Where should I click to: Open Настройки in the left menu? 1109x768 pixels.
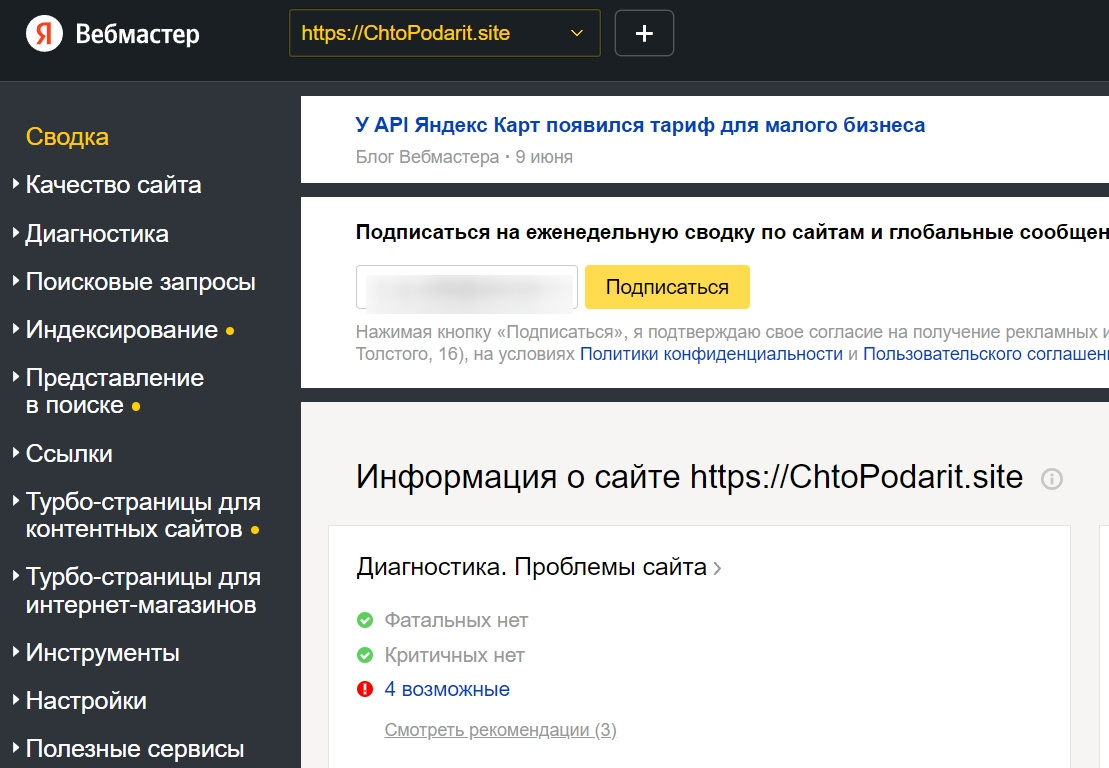(x=86, y=701)
